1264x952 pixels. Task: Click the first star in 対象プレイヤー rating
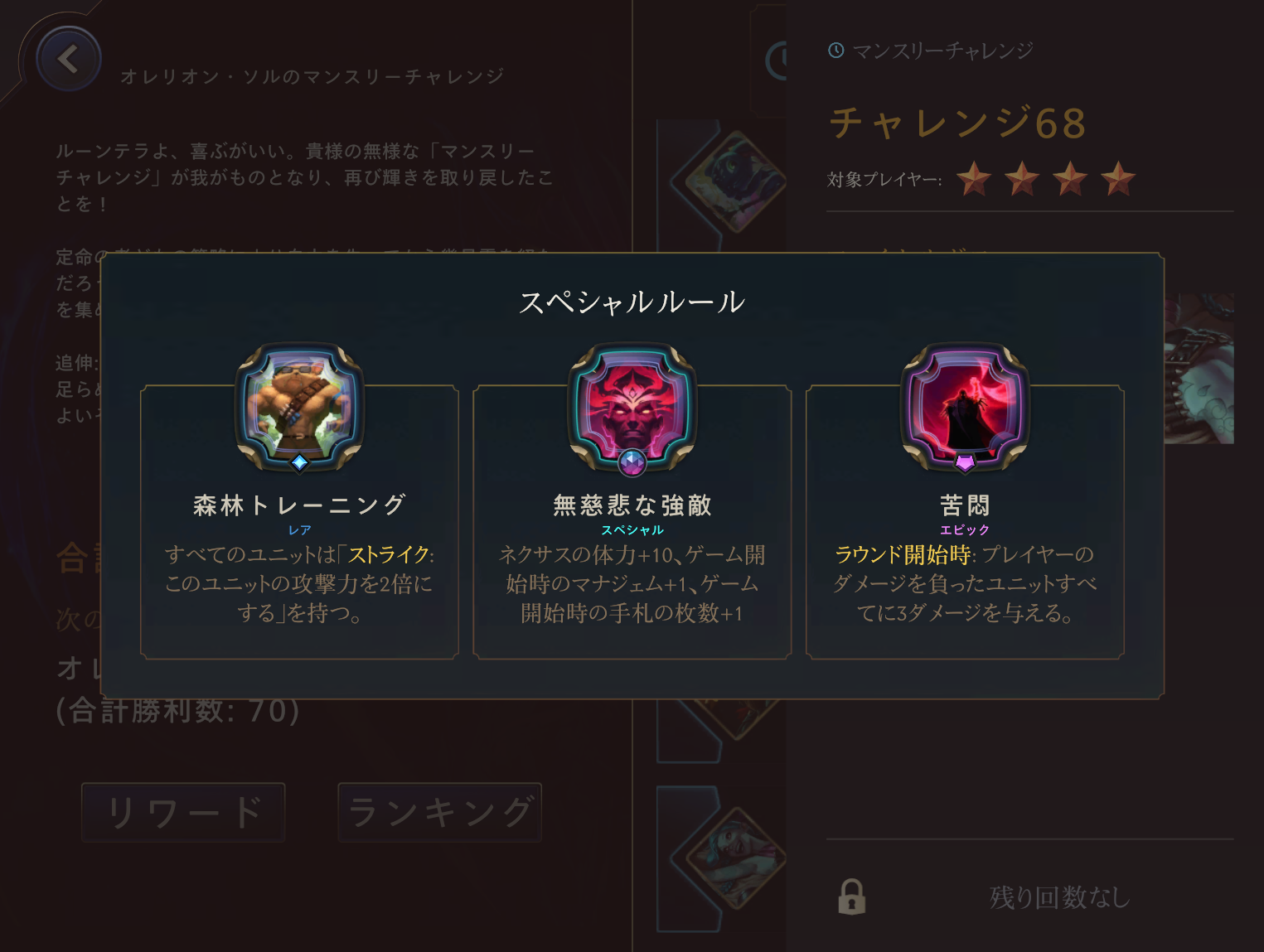(974, 178)
